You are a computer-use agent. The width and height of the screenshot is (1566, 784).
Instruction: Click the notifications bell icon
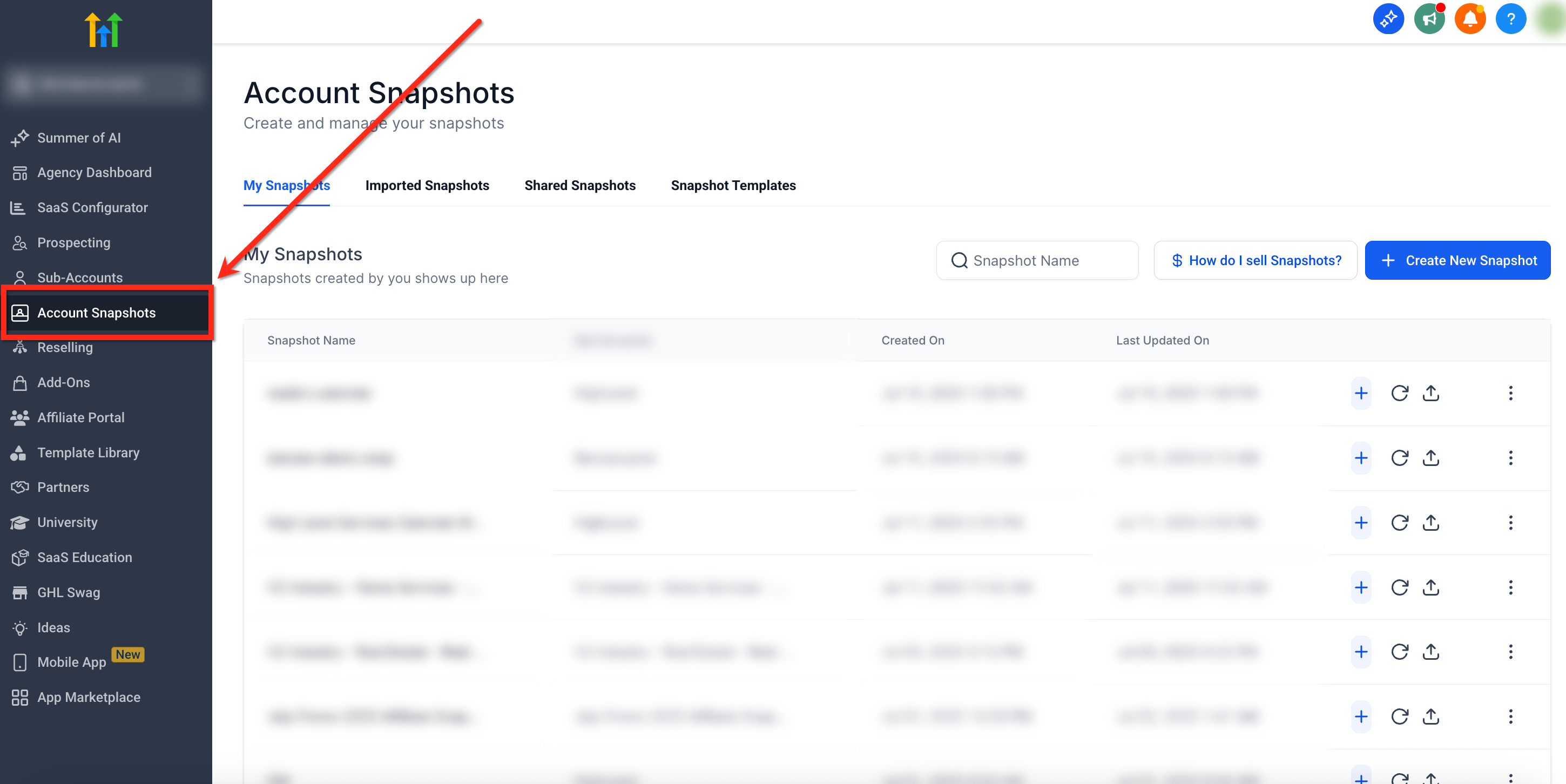tap(1469, 19)
